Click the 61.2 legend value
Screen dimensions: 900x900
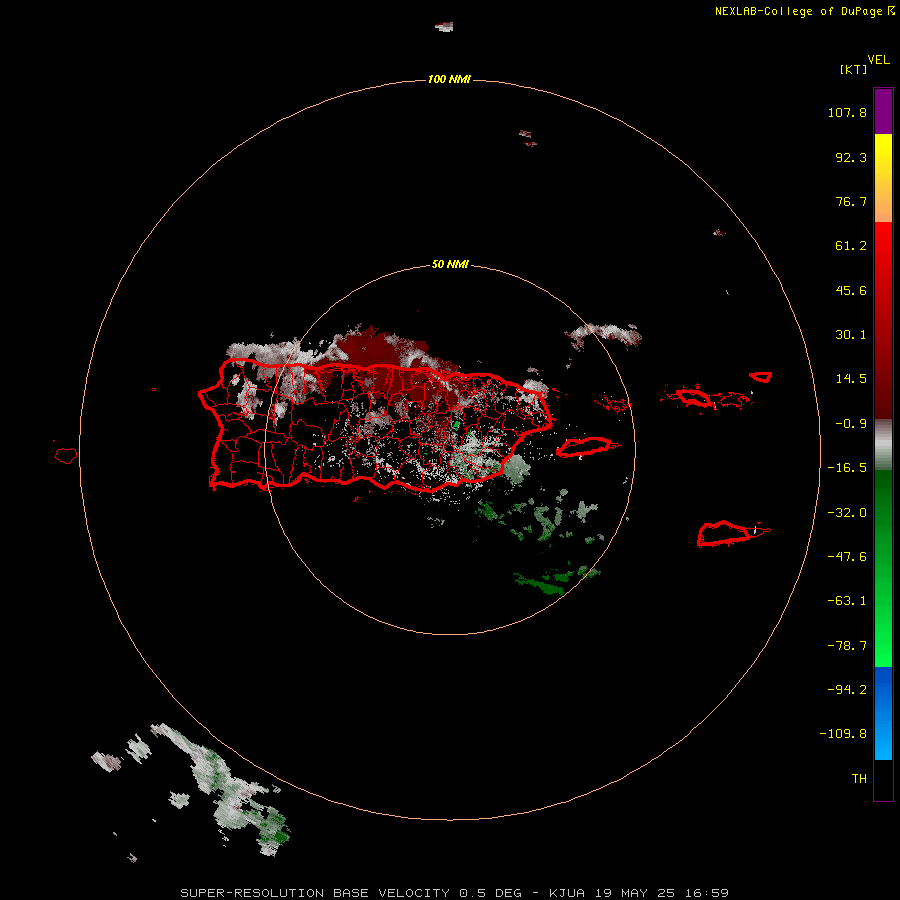[851, 246]
